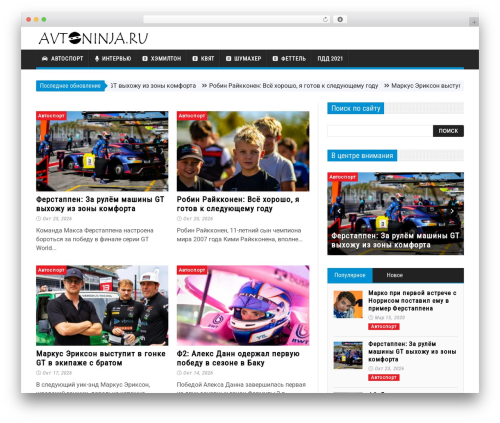Viewport: 500px width, 423px height.
Task: Open the Интервью menu item
Action: click(113, 59)
